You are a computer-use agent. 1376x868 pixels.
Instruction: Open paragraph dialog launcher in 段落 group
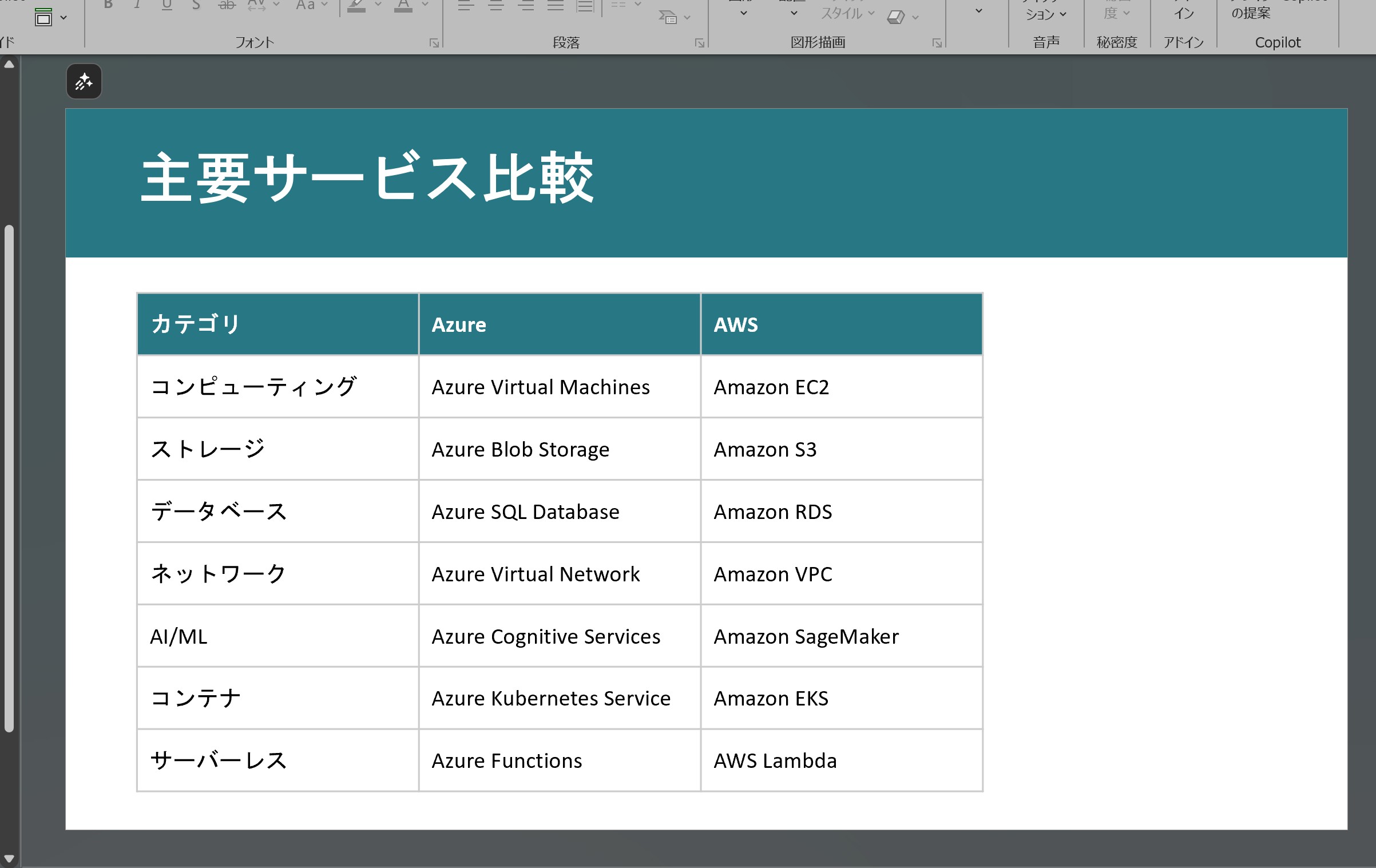699,43
